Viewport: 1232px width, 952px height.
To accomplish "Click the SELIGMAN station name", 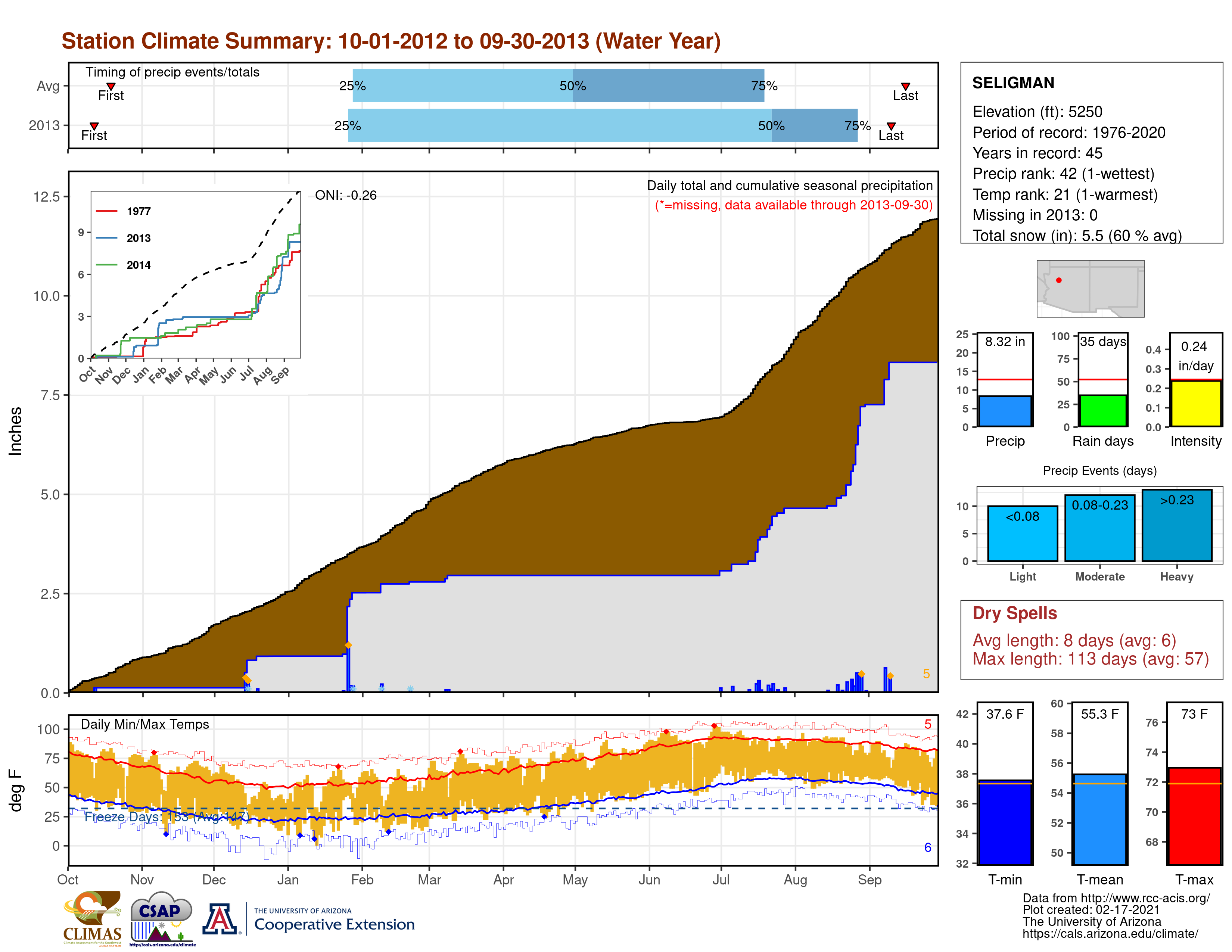I will pyautogui.click(x=1013, y=83).
